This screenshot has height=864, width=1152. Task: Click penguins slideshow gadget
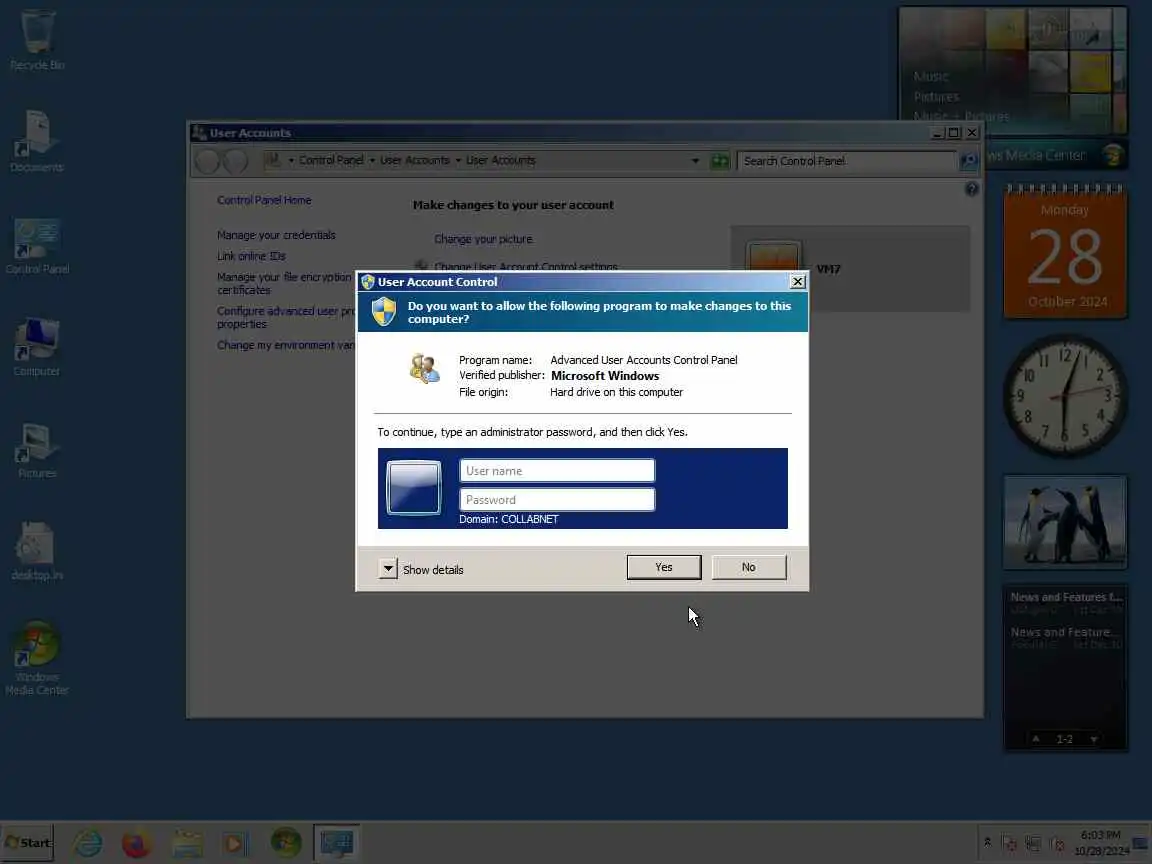(1065, 522)
